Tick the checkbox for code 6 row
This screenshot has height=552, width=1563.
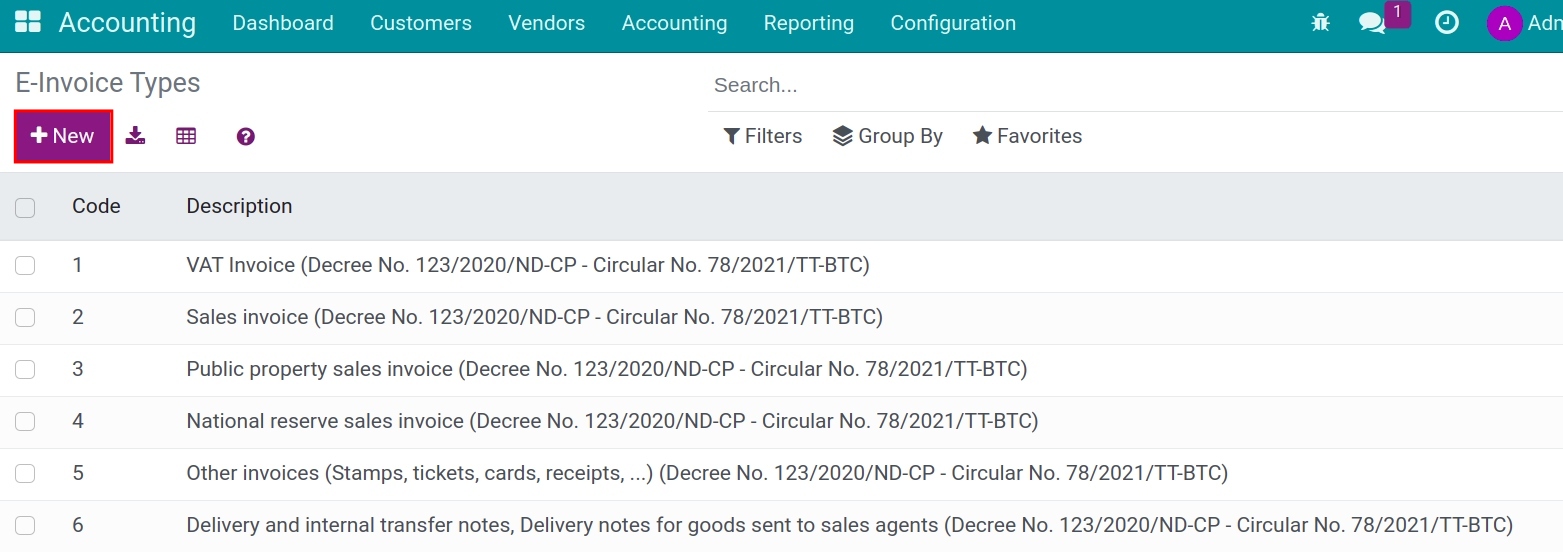coord(25,525)
